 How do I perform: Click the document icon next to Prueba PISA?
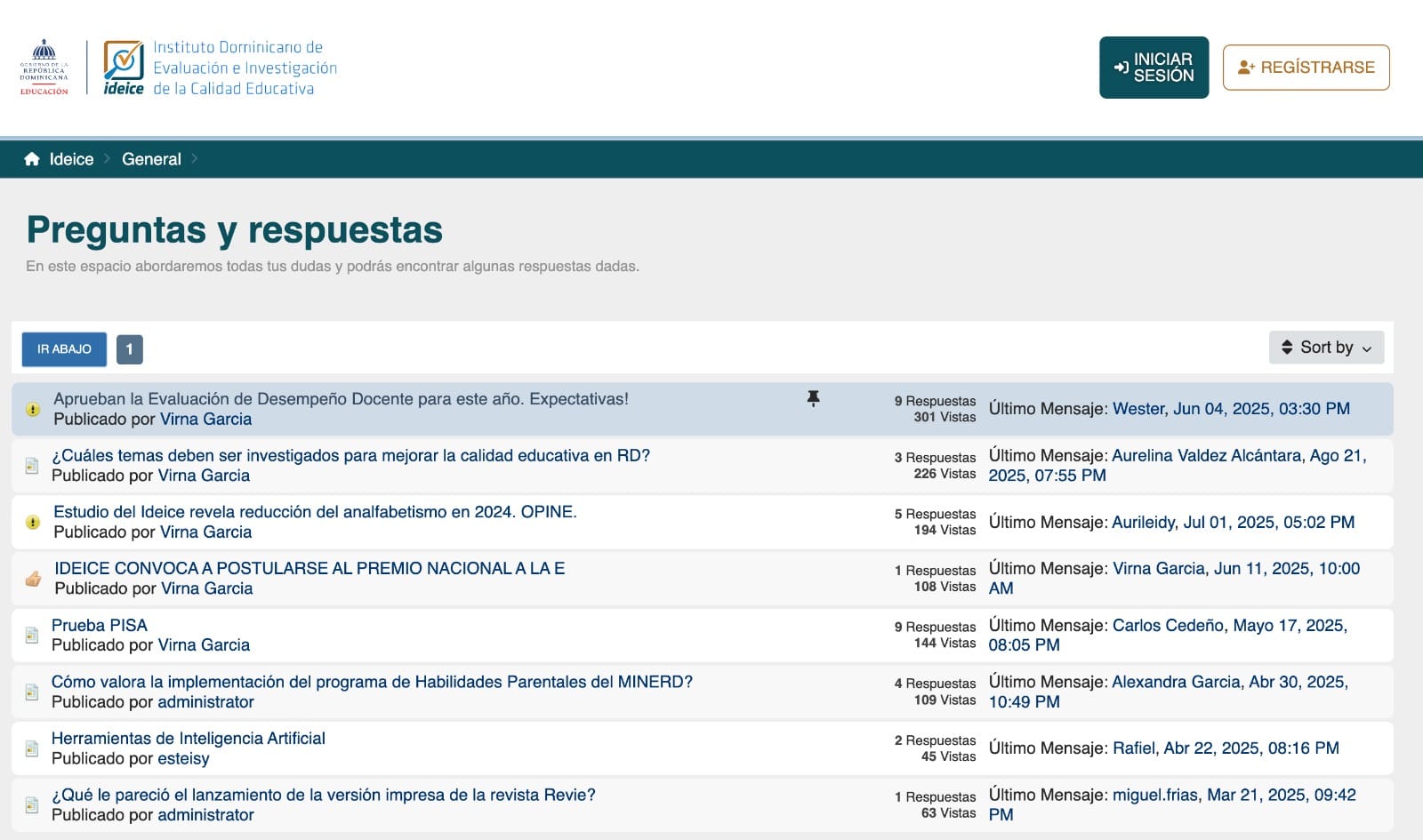tap(32, 636)
